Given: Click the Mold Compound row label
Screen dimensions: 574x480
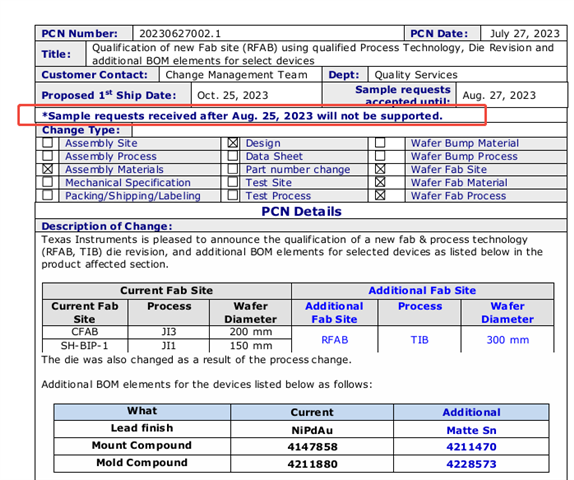Looking at the screenshot, I should pyautogui.click(x=142, y=463).
